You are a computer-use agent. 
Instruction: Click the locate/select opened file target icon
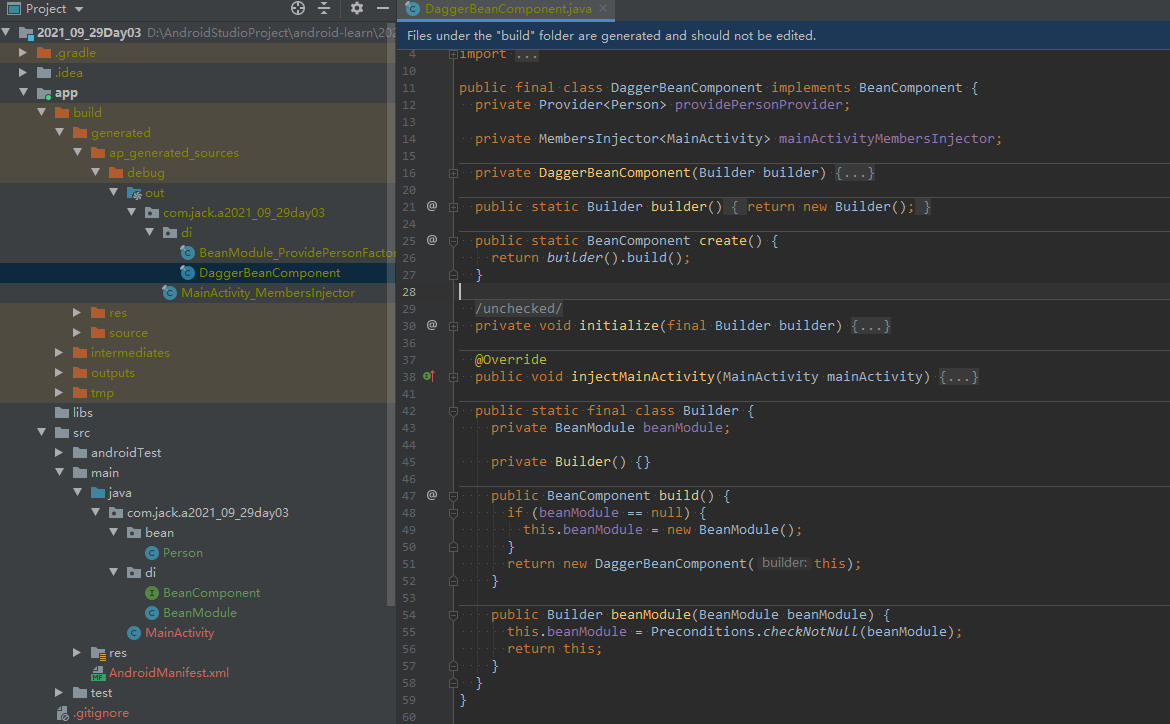pyautogui.click(x=298, y=8)
